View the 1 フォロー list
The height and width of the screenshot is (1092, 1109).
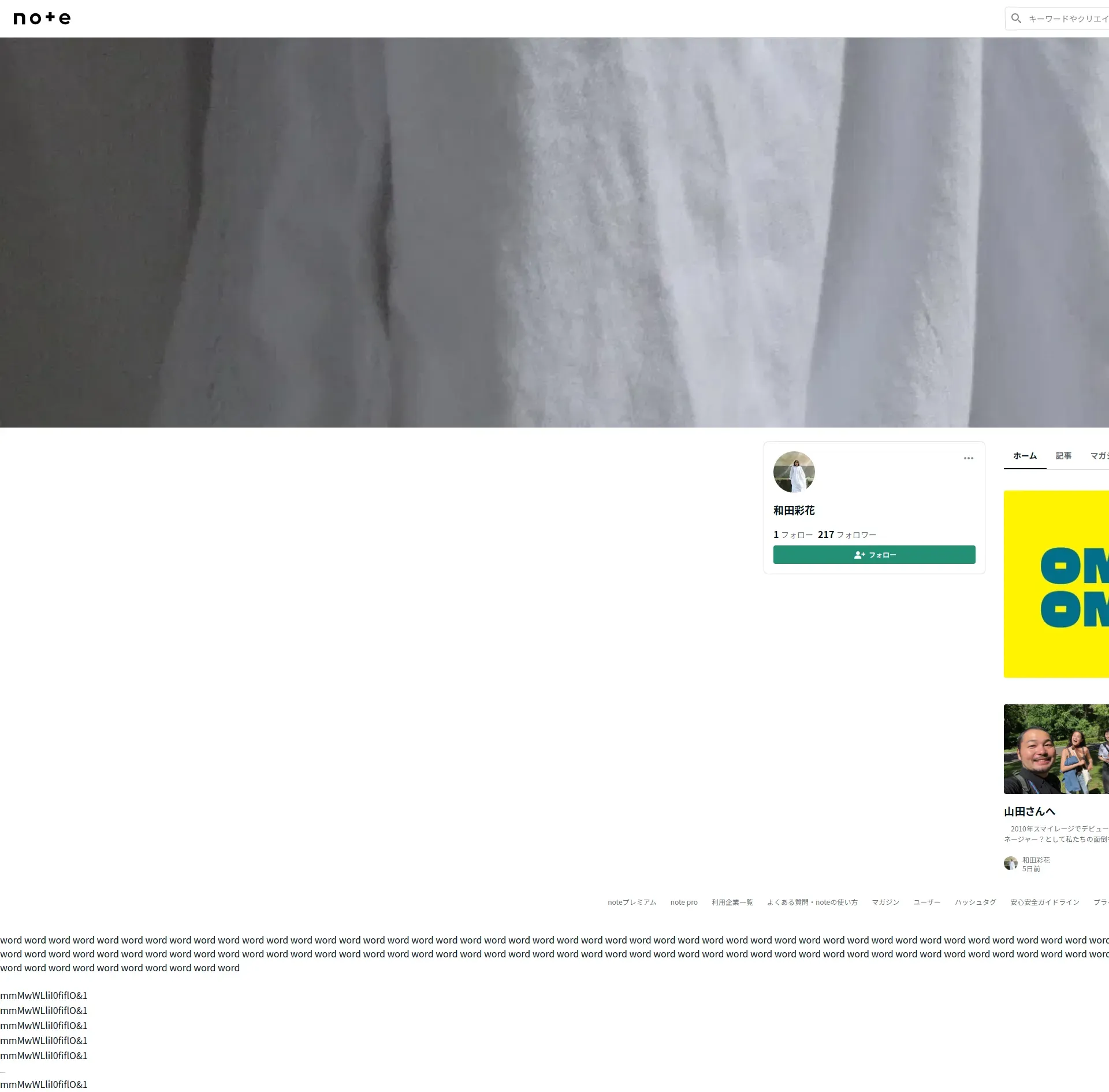(x=792, y=534)
